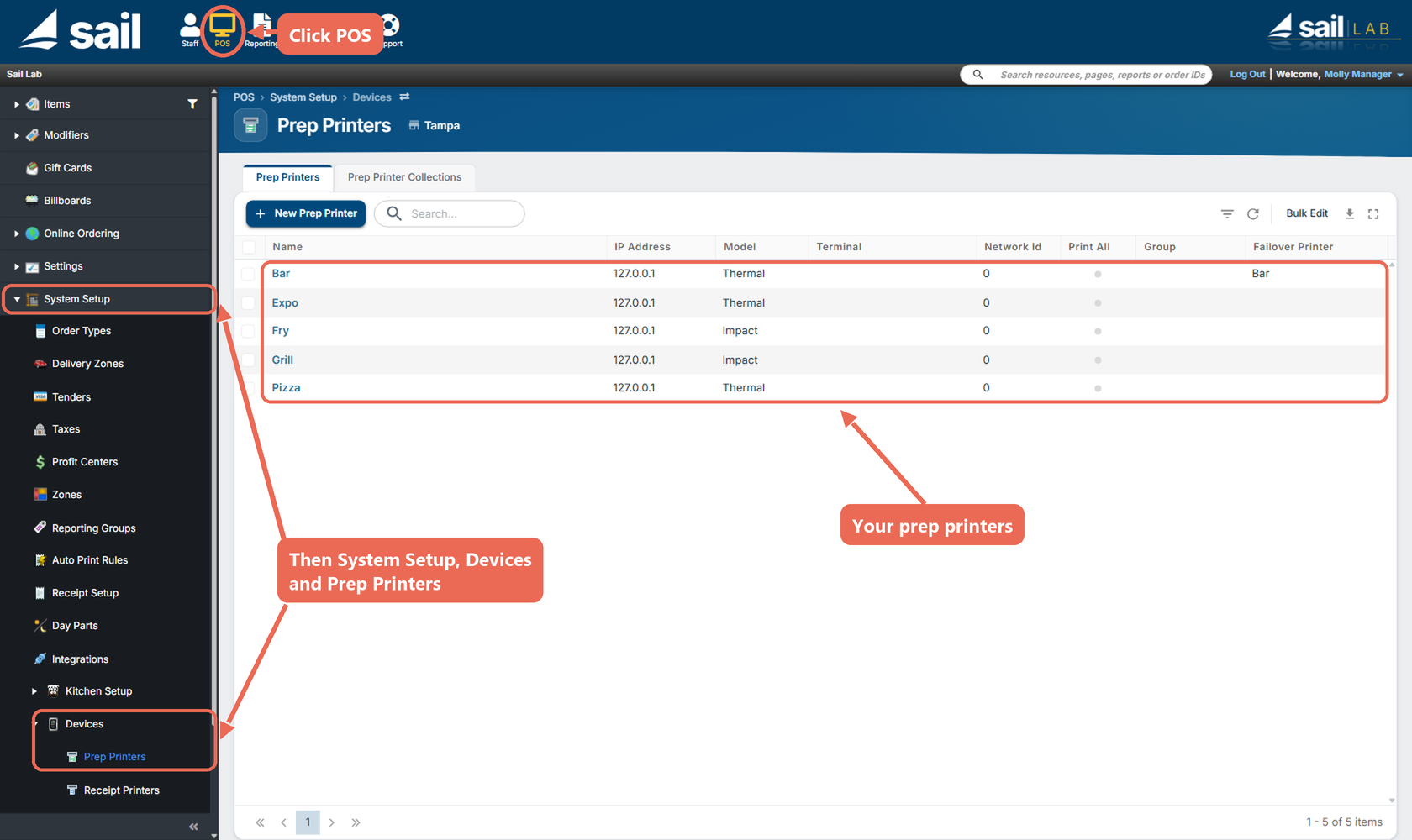Screen dimensions: 1412x840
Task: Go to the next page arrow
Action: 332,822
